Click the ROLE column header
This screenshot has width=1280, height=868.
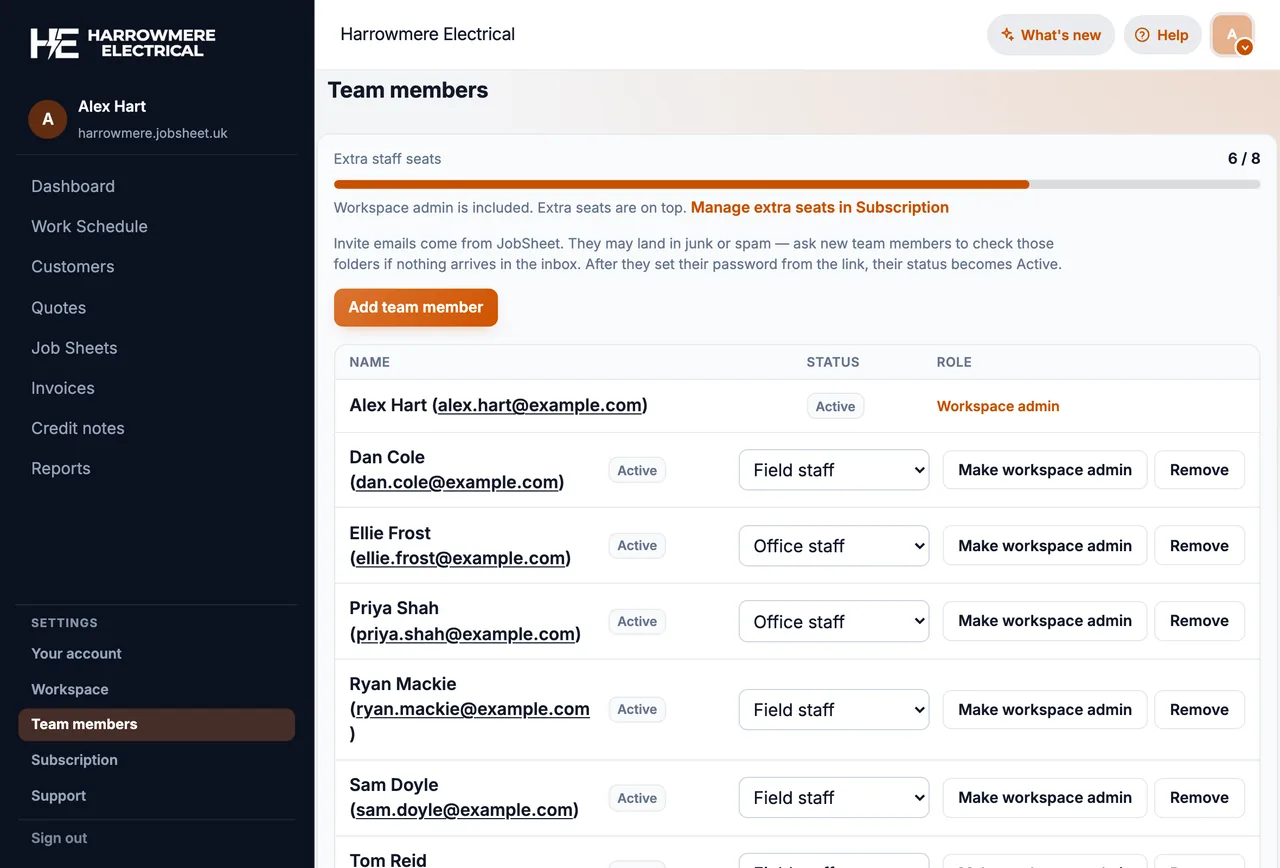954,362
